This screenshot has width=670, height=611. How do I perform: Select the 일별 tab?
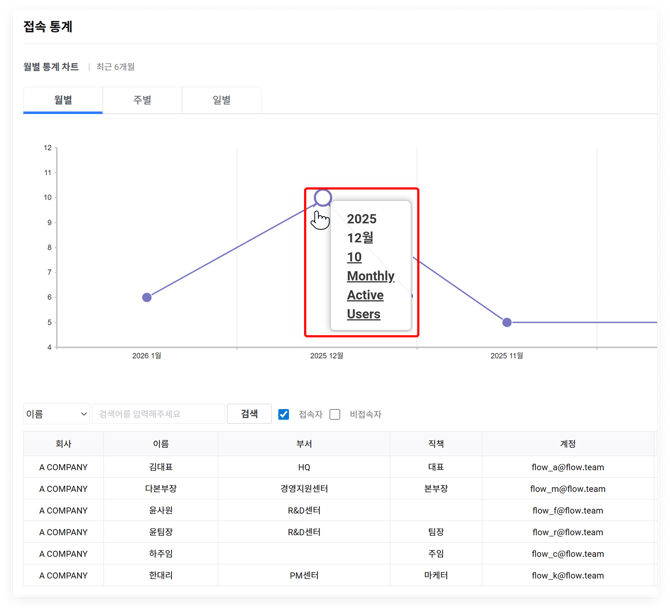point(221,100)
